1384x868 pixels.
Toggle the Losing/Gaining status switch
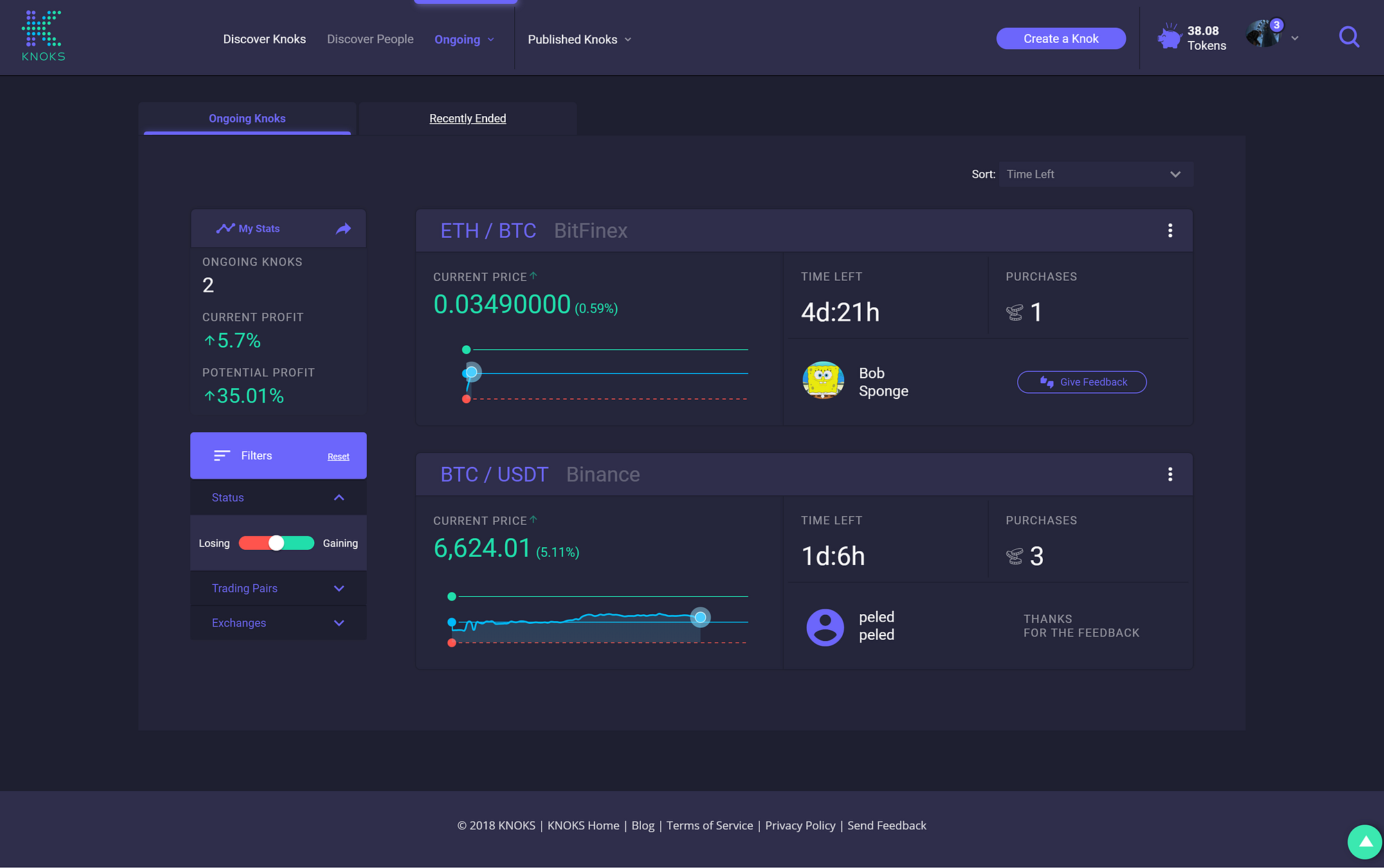coord(276,544)
